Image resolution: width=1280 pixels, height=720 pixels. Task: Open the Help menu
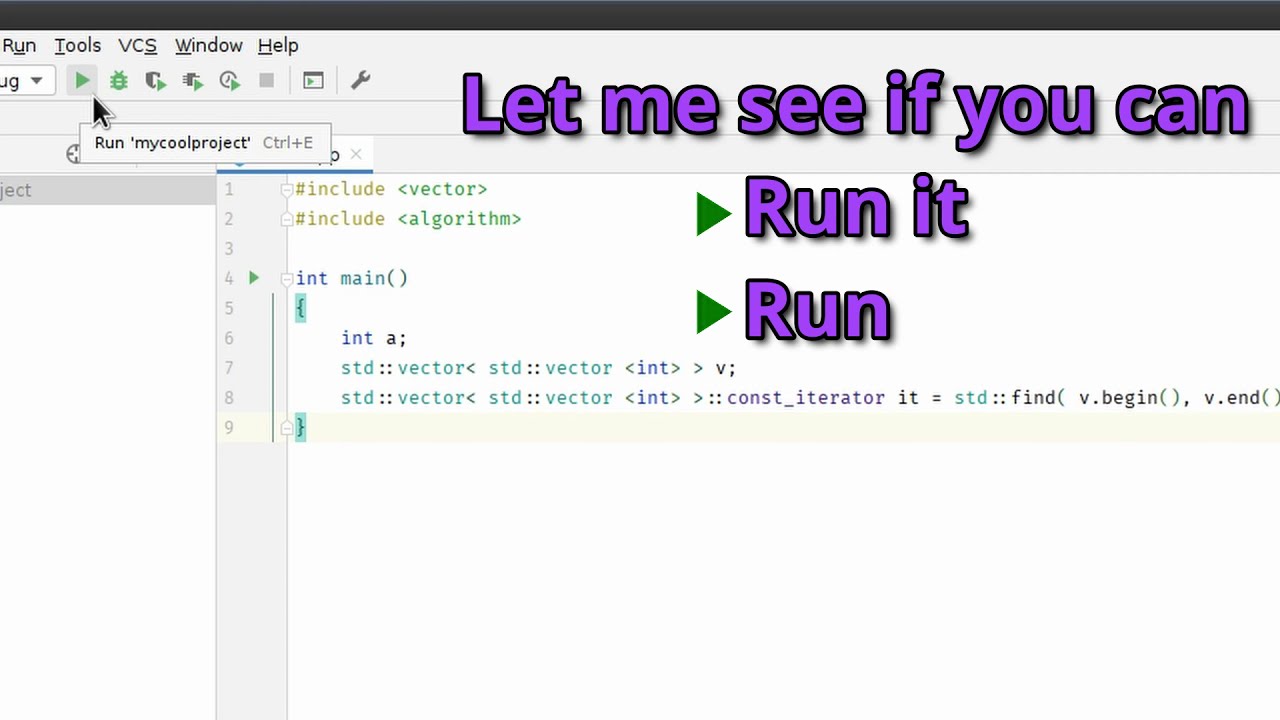click(x=278, y=45)
